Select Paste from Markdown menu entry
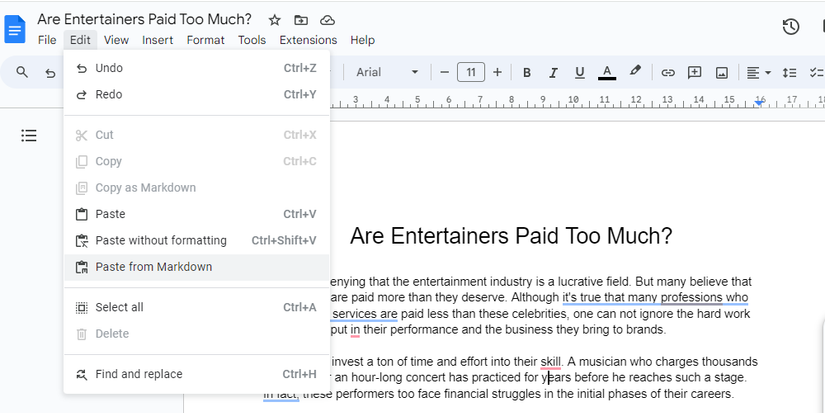The height and width of the screenshot is (413, 825). click(153, 267)
